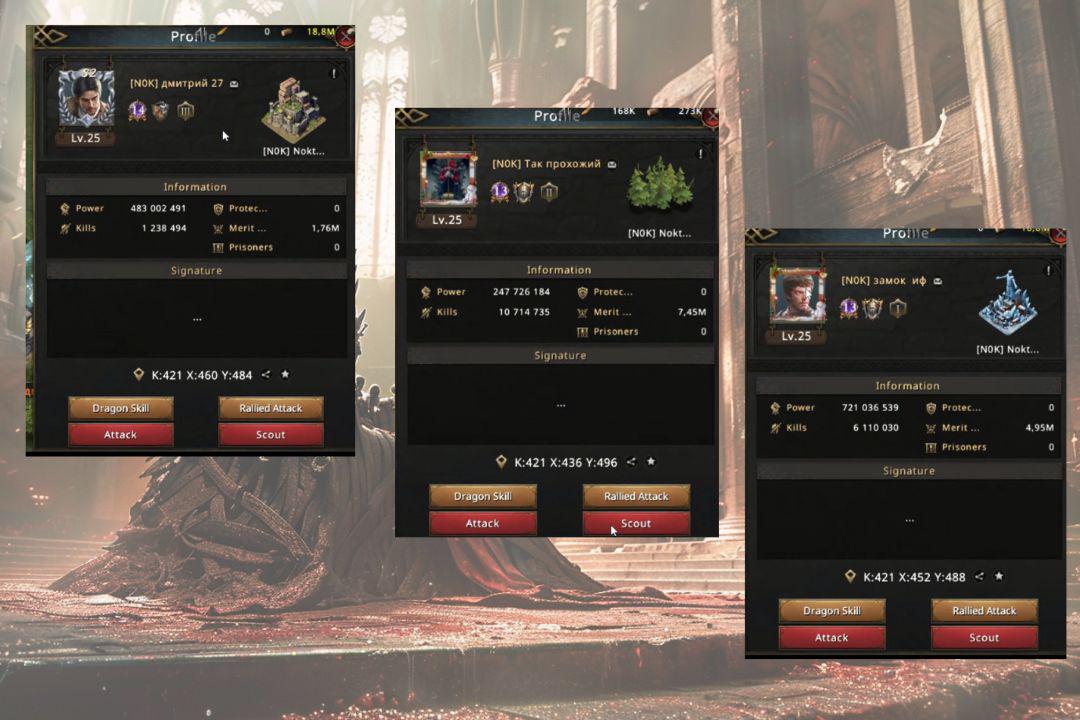1080x720 pixels.
Task: Launch Rallied Attack on замок иф
Action: (984, 610)
